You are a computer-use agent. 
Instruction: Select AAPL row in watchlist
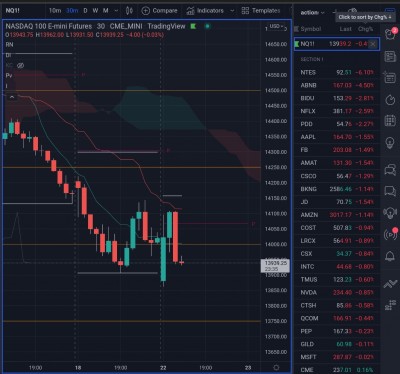337,137
